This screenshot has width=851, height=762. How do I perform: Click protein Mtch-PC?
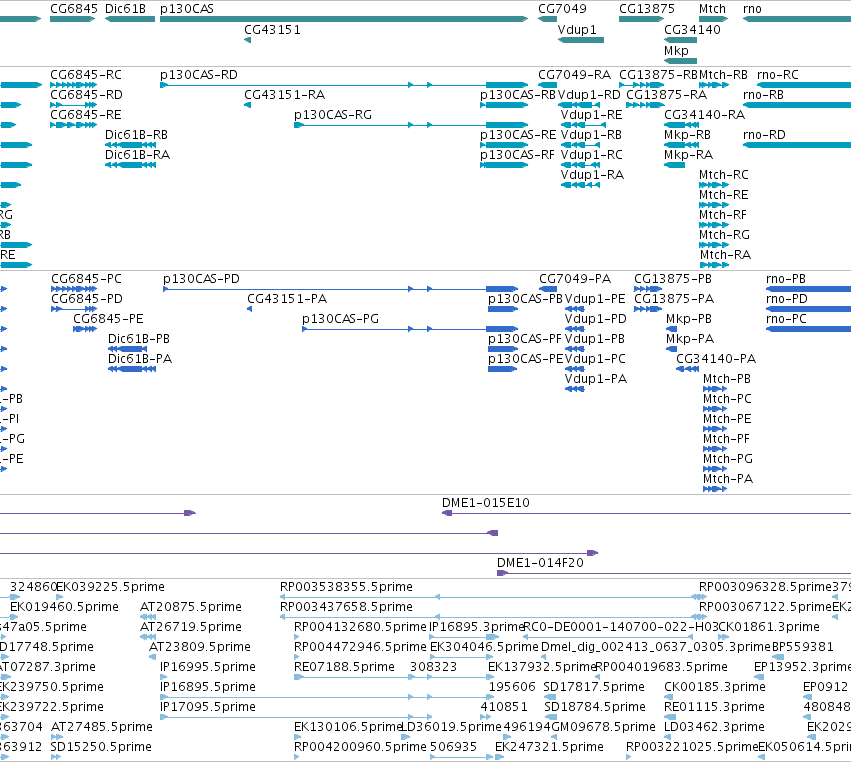727,398
